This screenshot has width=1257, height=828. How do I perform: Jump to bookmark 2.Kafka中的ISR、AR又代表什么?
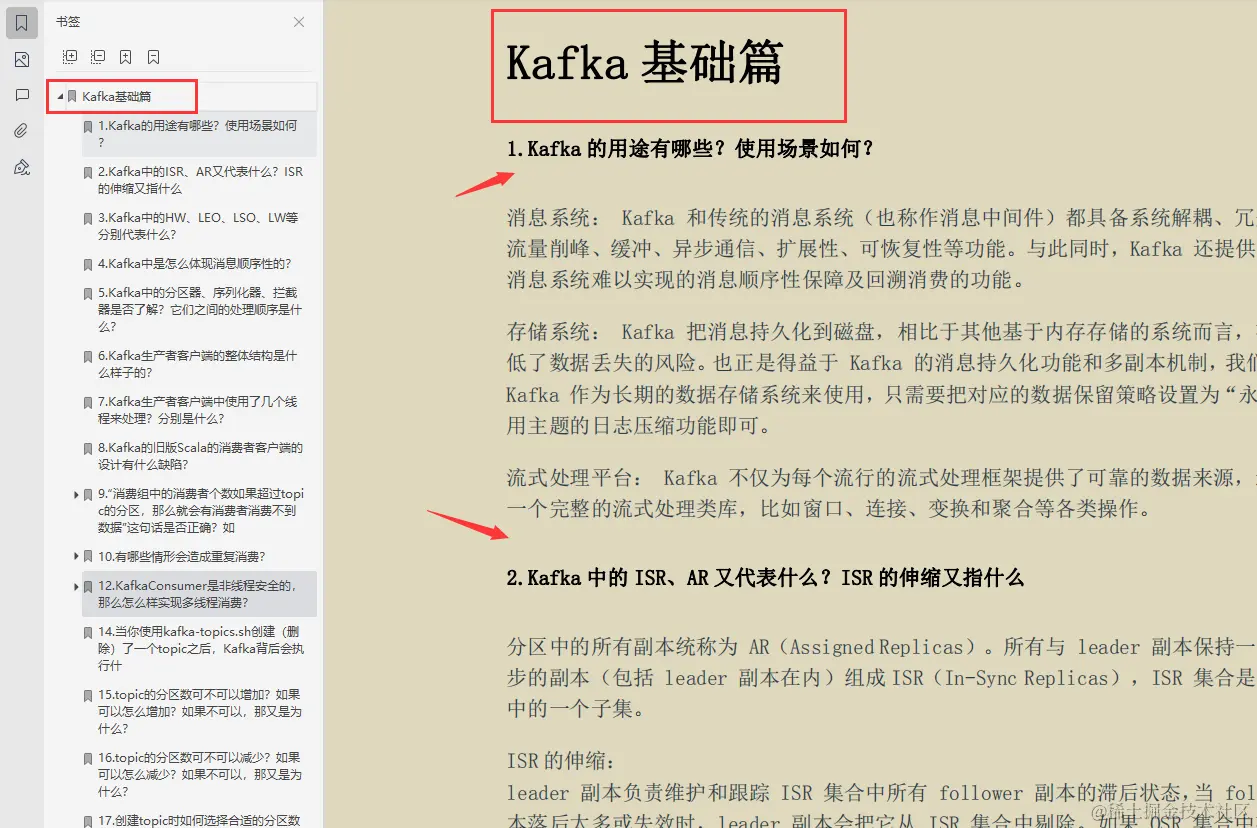click(200, 180)
